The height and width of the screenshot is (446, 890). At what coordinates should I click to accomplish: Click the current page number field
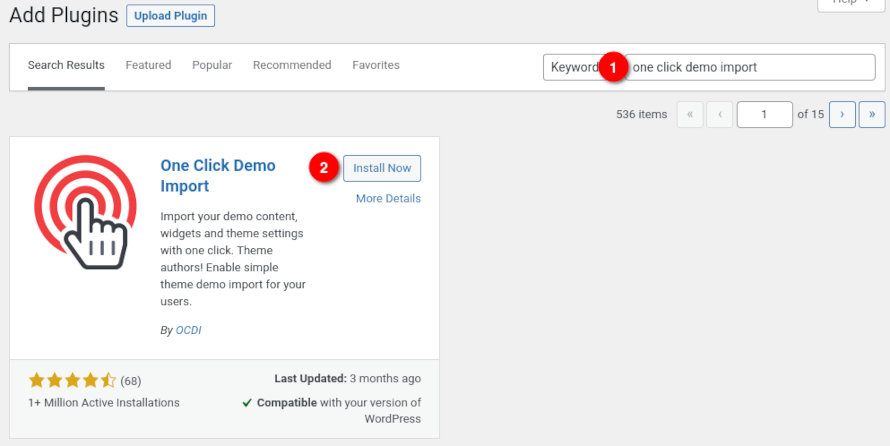[x=765, y=115]
